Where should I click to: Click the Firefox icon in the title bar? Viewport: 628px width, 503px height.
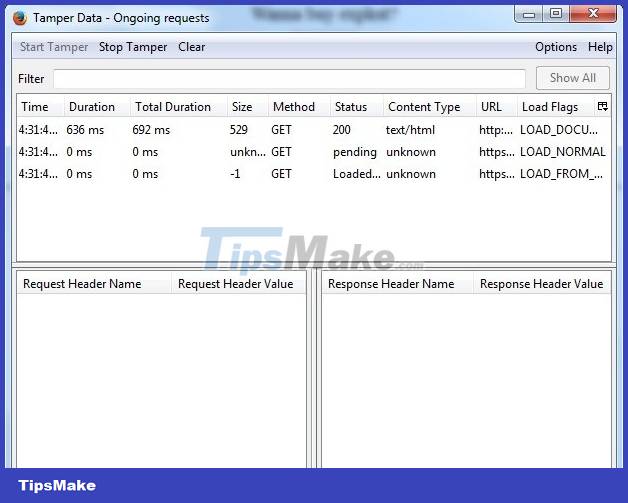[20, 18]
